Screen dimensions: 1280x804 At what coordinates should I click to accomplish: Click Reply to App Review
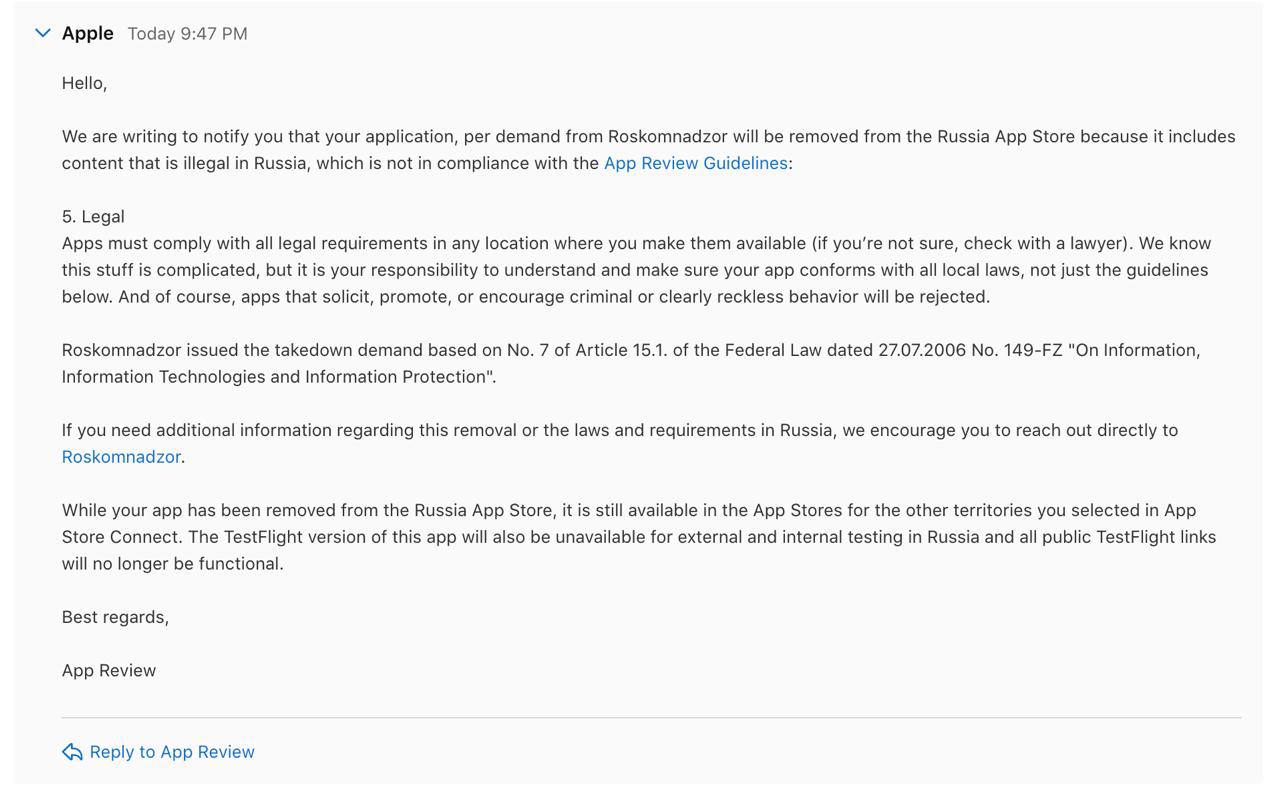[171, 751]
